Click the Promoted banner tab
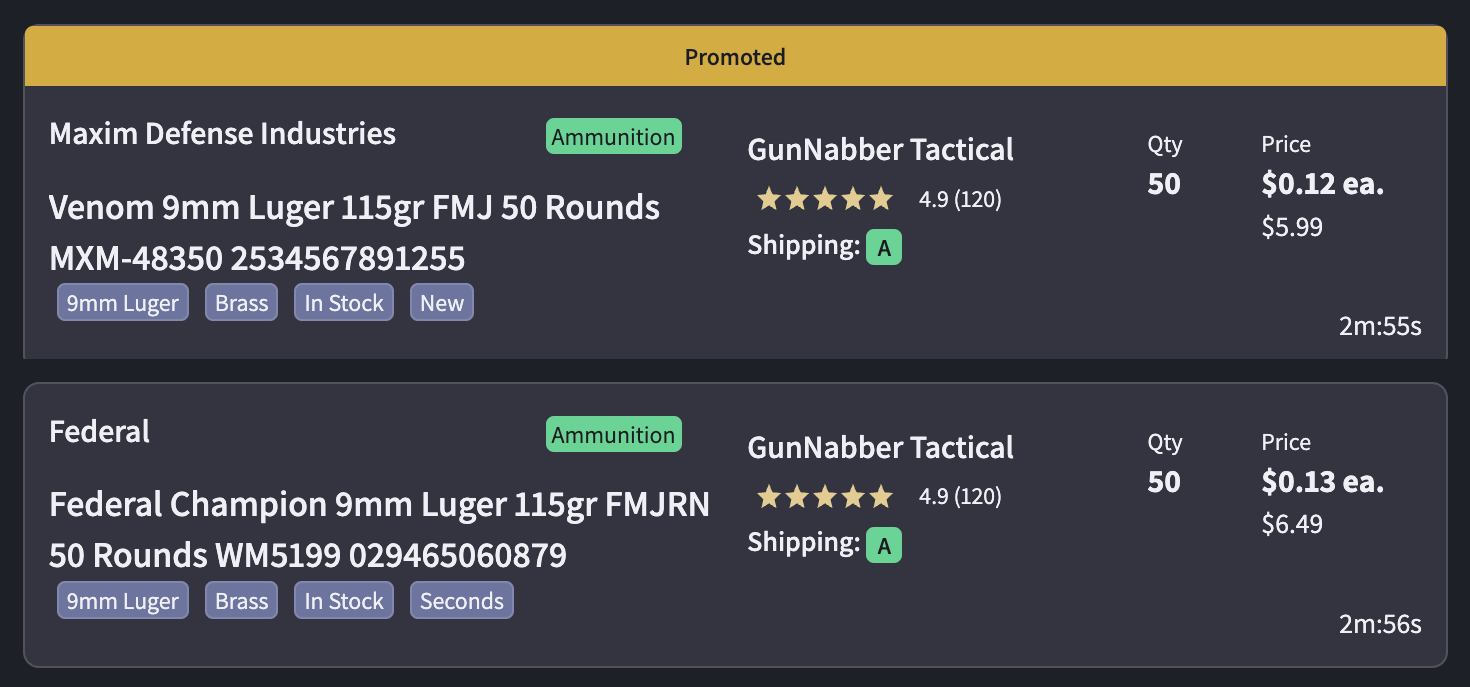 [x=735, y=57]
